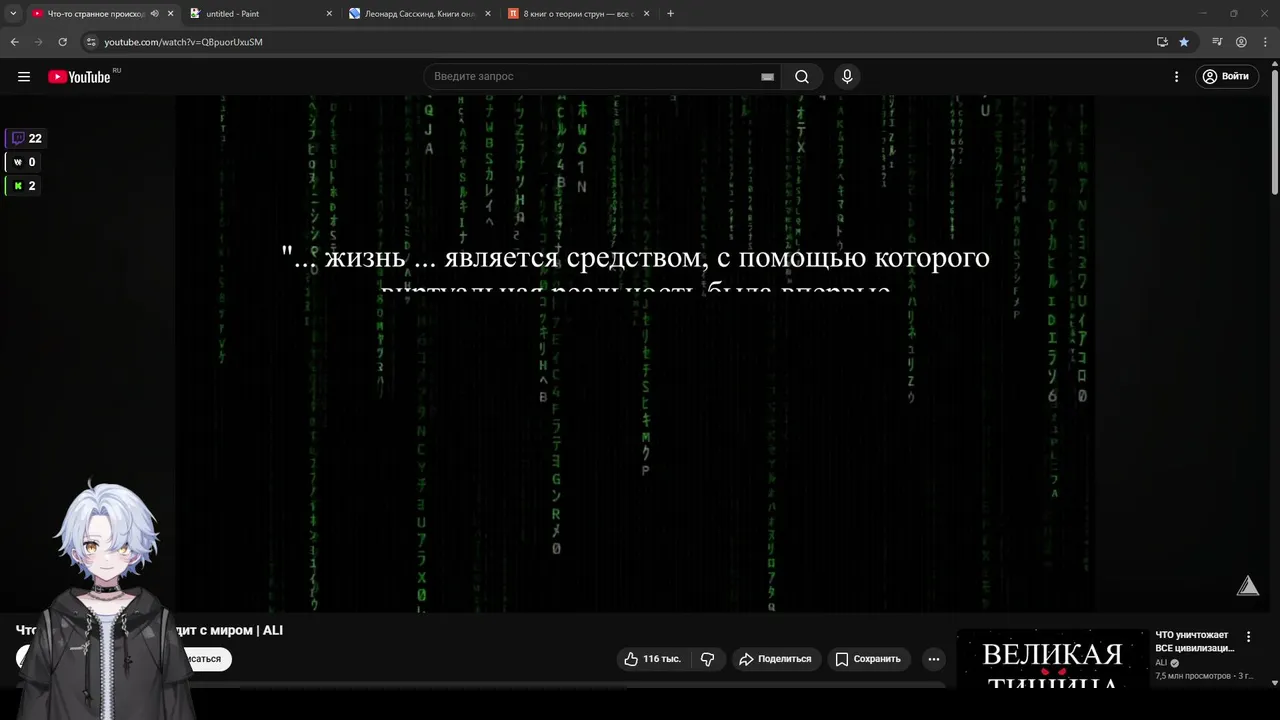
Task: Start voice search with microphone icon
Action: 847,77
